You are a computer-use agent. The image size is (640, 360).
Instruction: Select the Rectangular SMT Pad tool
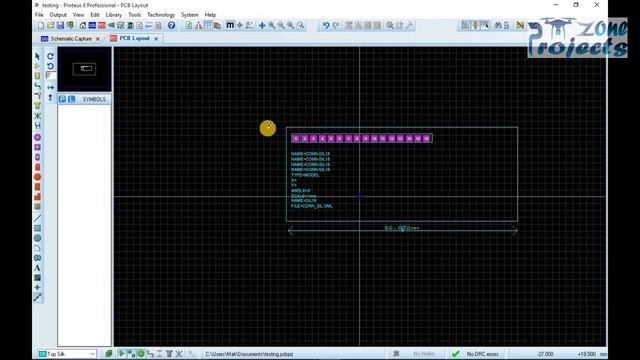38,187
